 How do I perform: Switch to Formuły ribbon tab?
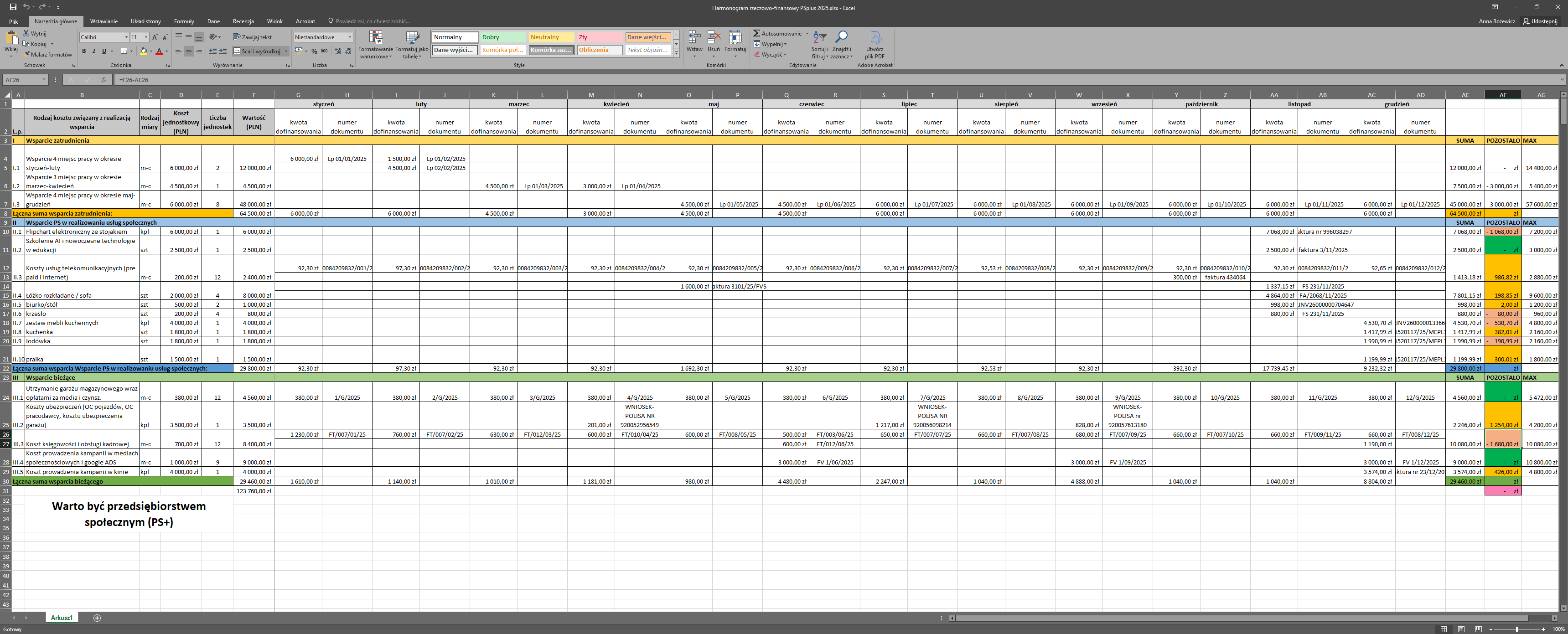[184, 21]
